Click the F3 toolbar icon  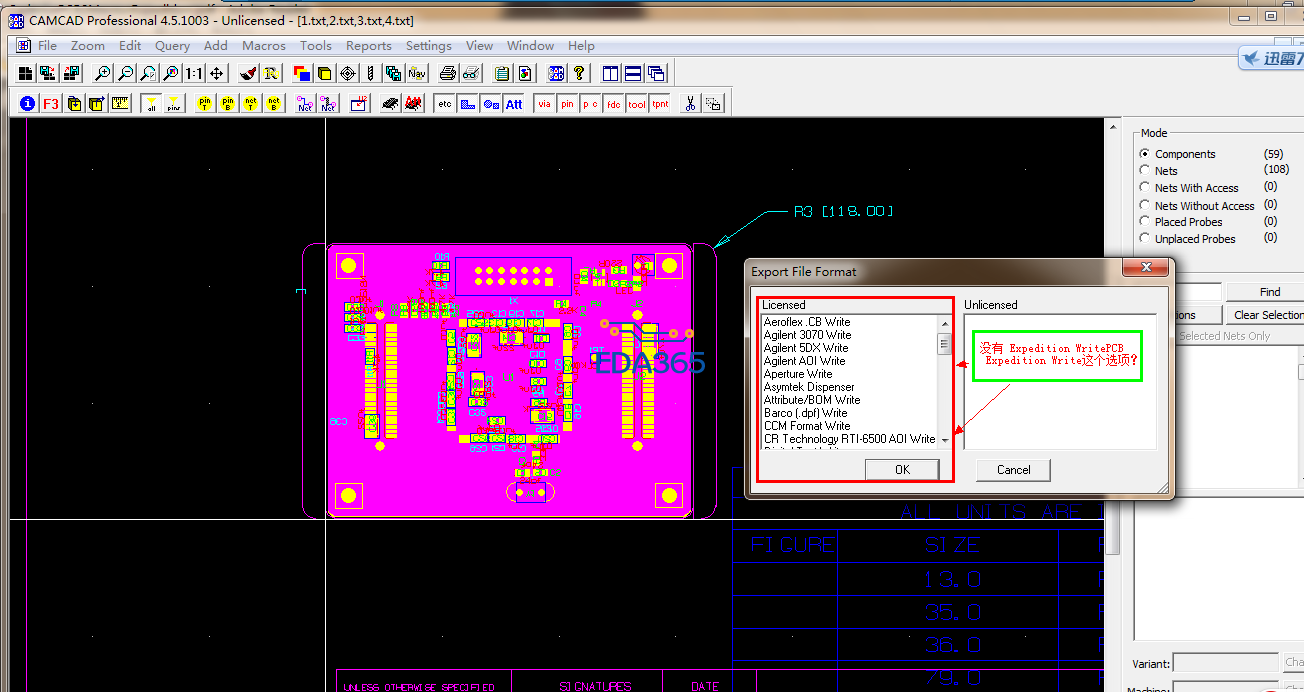pyautogui.click(x=50, y=103)
